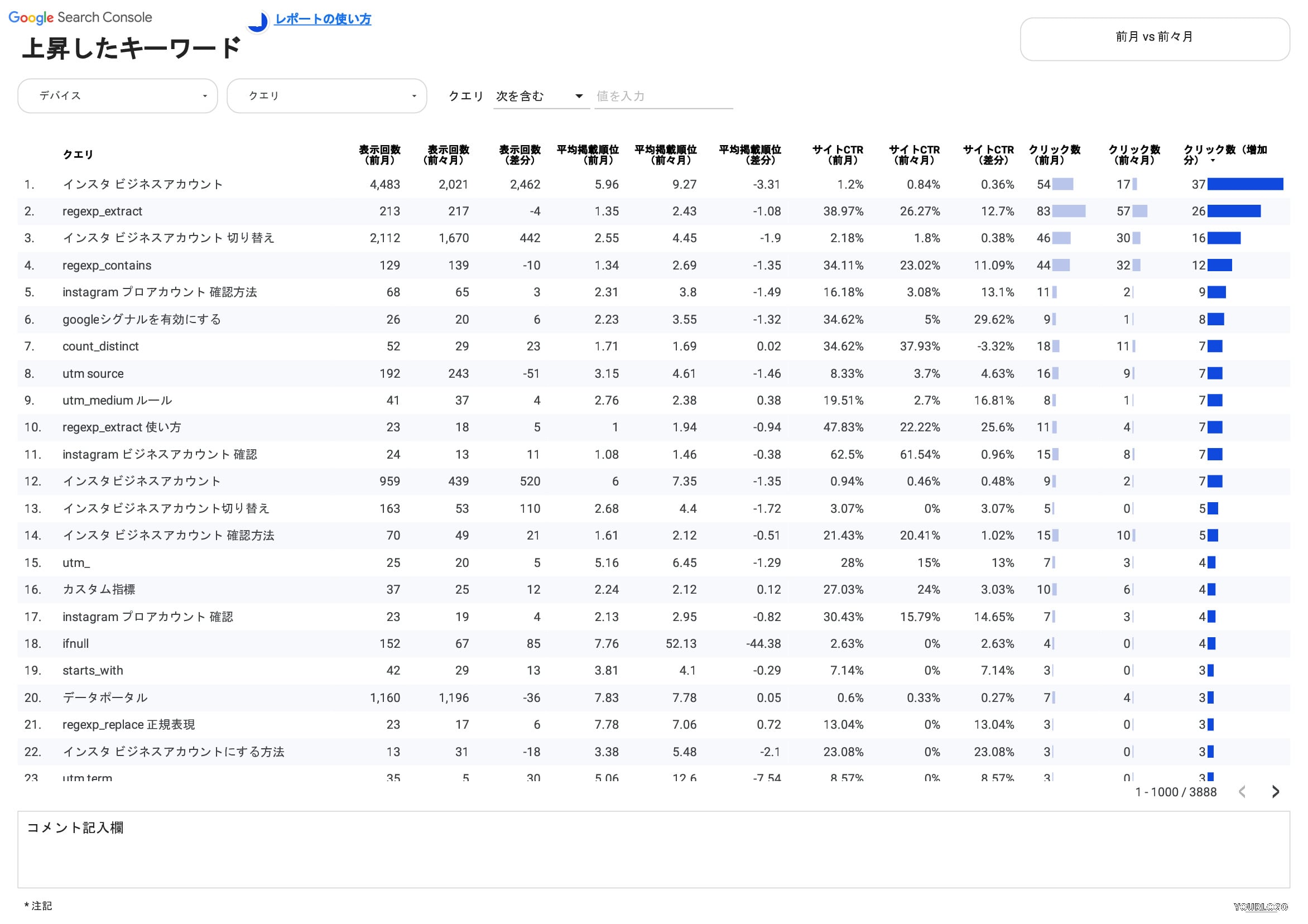Click the クエリ column header
Image resolution: width=1308 pixels, height=924 pixels.
click(78, 155)
